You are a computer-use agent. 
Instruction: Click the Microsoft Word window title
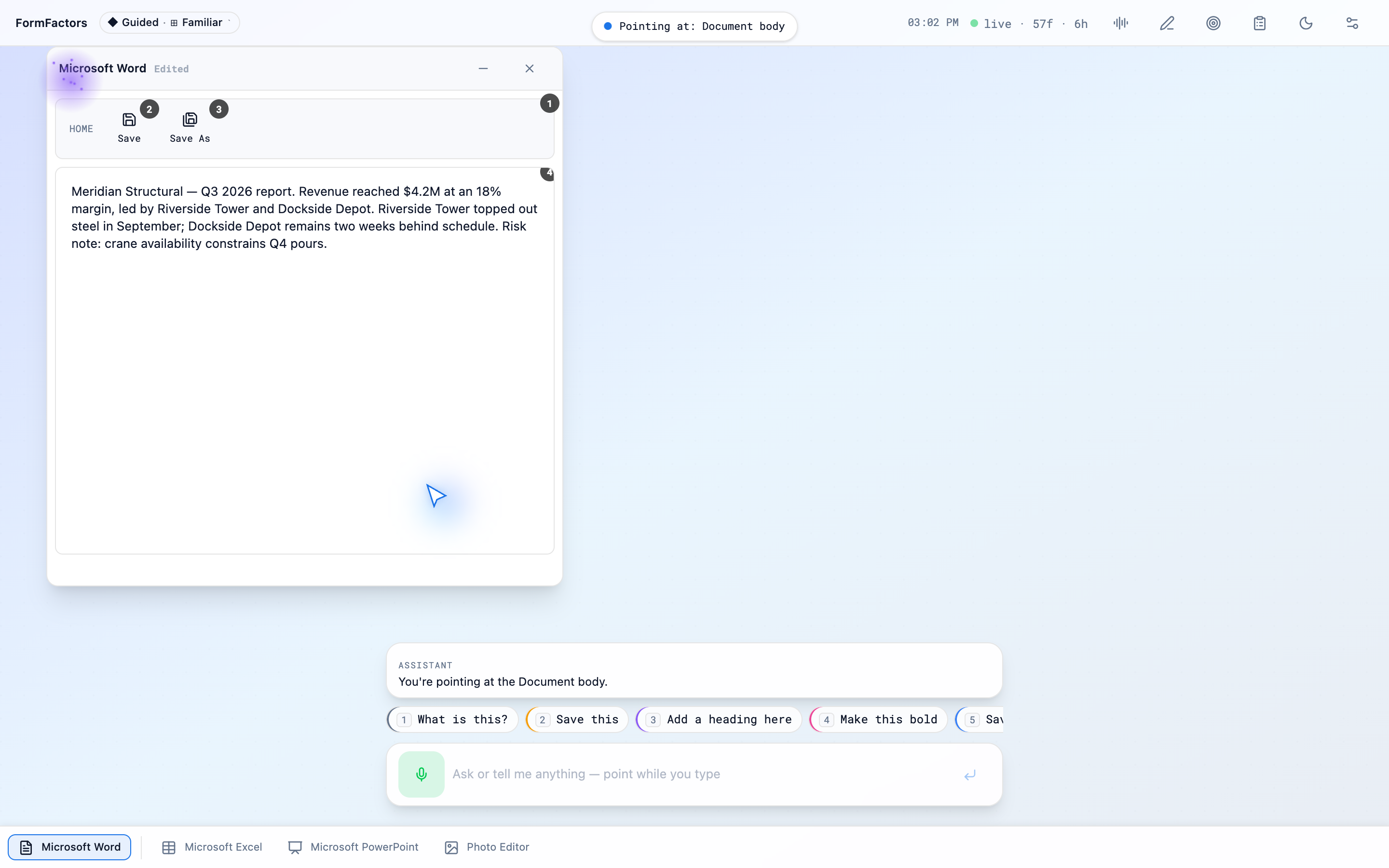tap(102, 68)
